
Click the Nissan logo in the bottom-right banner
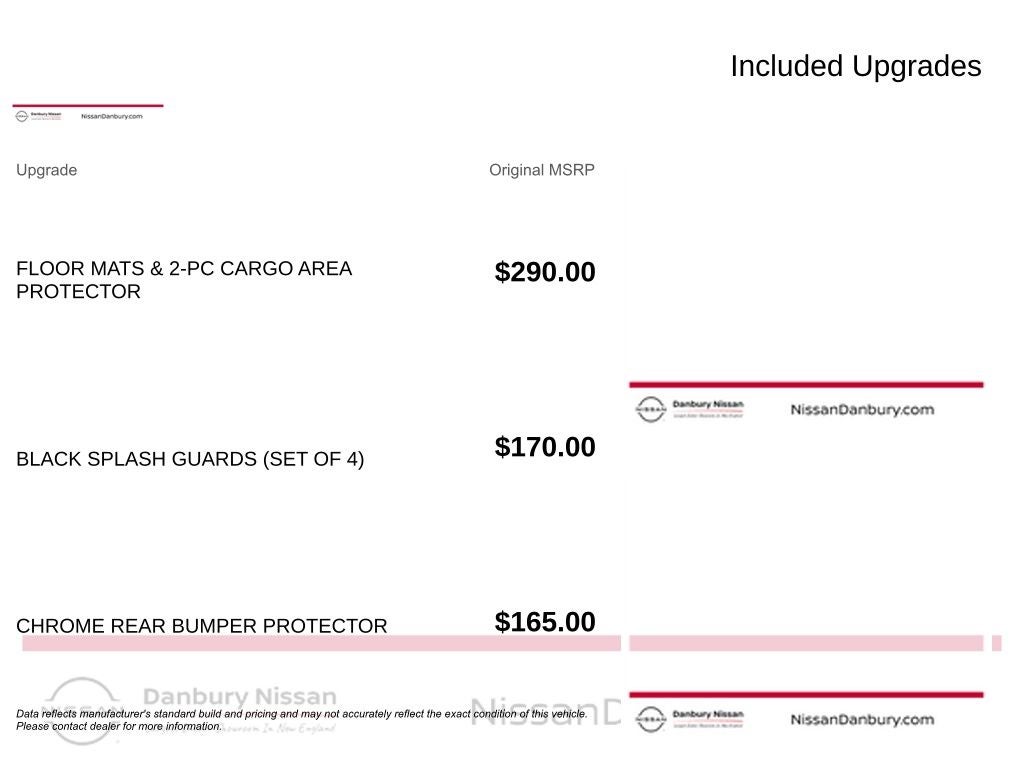(x=651, y=719)
